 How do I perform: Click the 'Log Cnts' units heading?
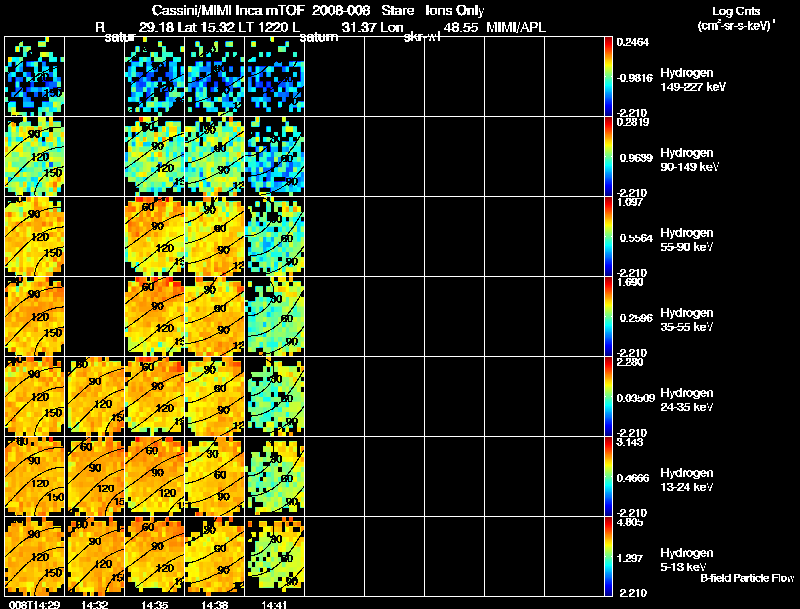(x=736, y=11)
